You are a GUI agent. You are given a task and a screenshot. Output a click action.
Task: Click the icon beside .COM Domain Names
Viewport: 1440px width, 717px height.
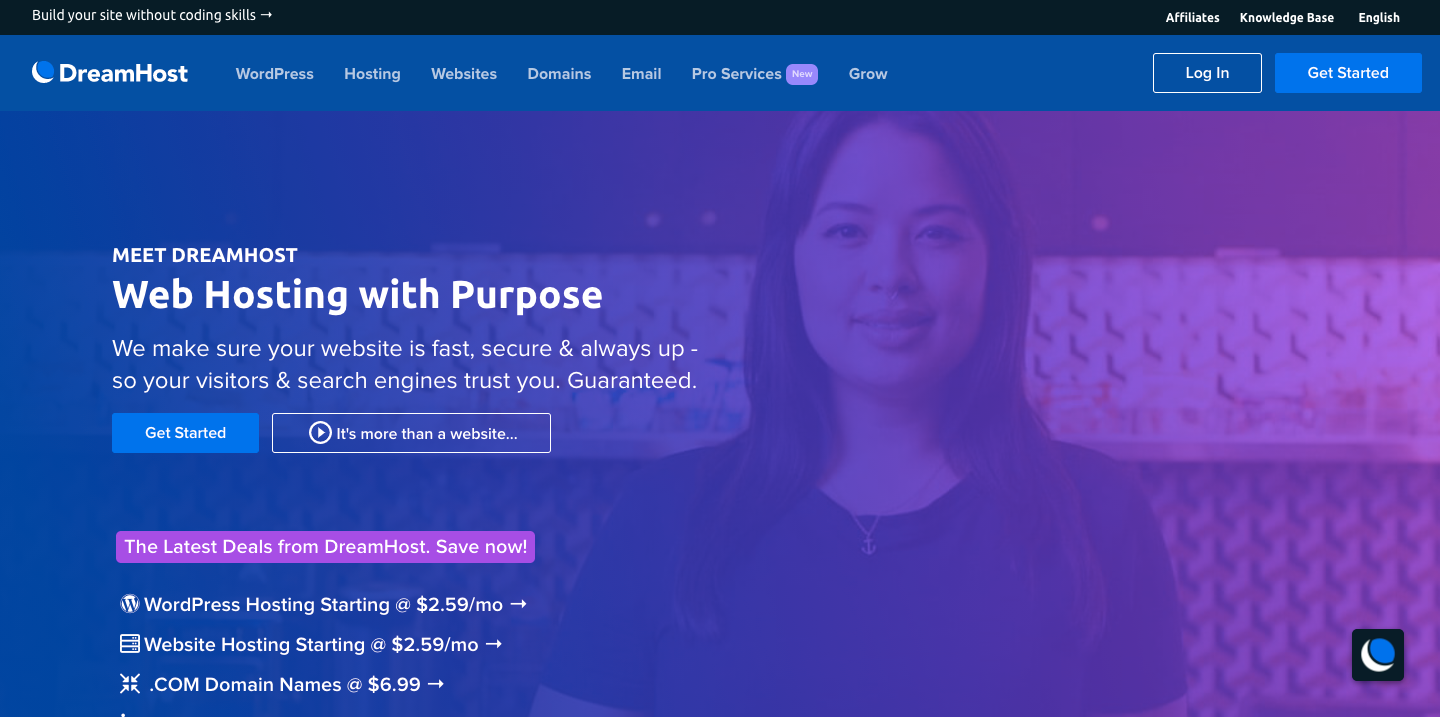pos(130,684)
